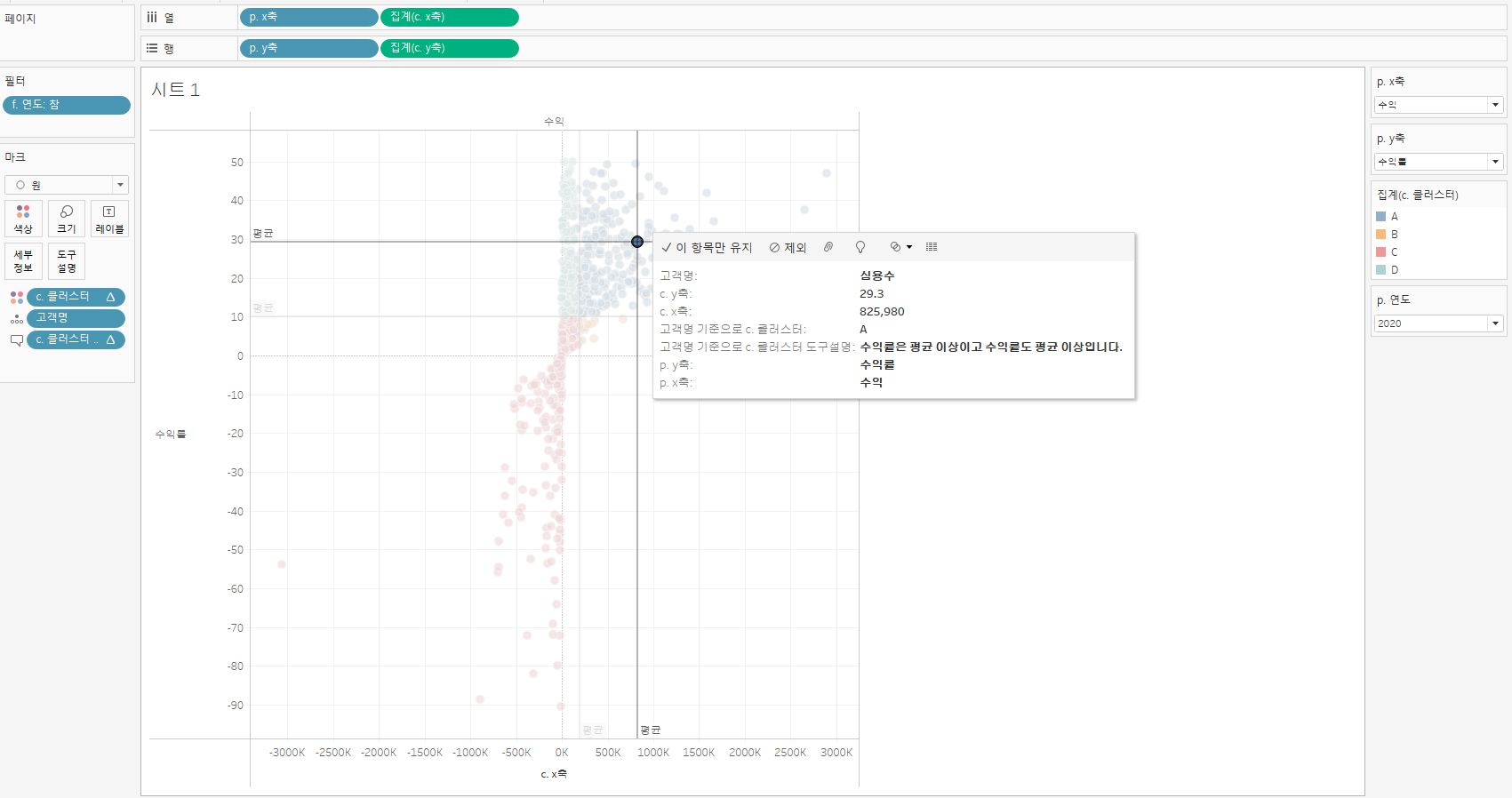Click legend color swatch for cluster D
Viewport: 1512px width, 798px height.
[1381, 270]
